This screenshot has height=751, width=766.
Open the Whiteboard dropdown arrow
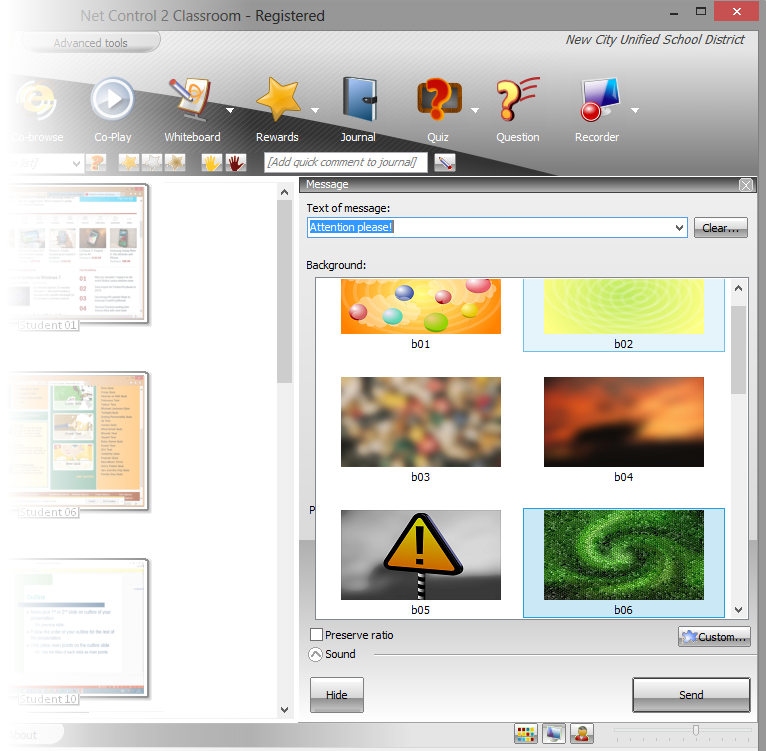pos(230,110)
